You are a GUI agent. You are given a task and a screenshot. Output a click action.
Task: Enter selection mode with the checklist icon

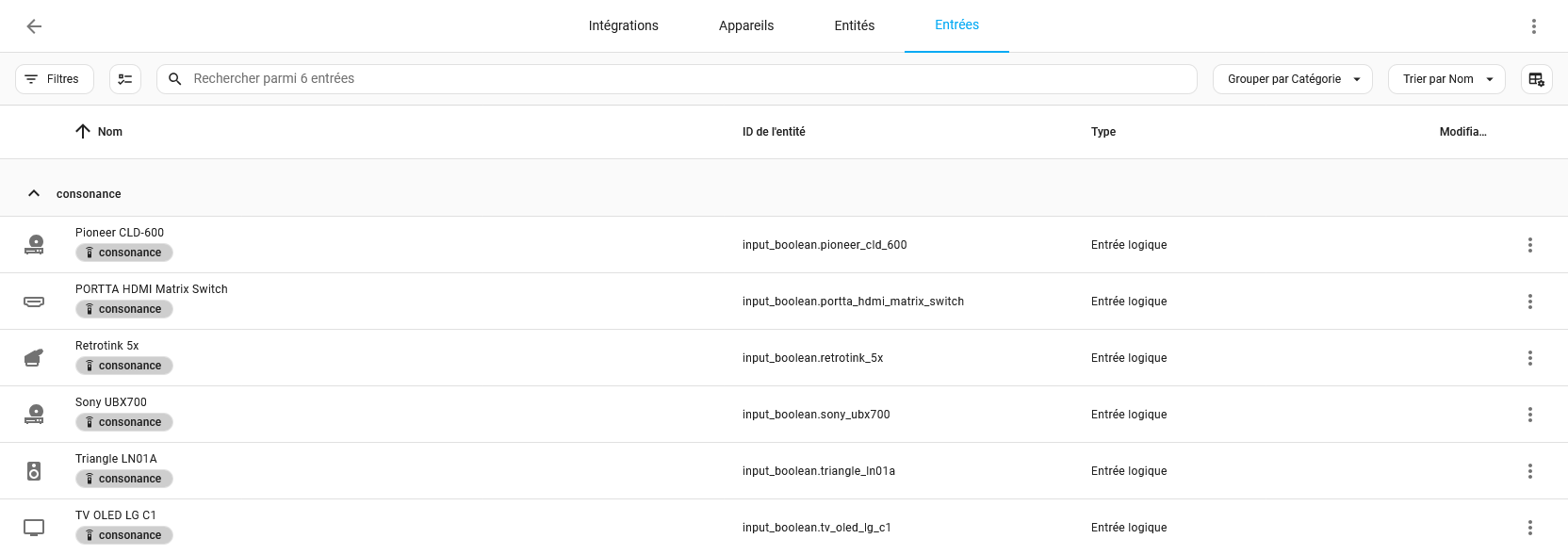125,79
